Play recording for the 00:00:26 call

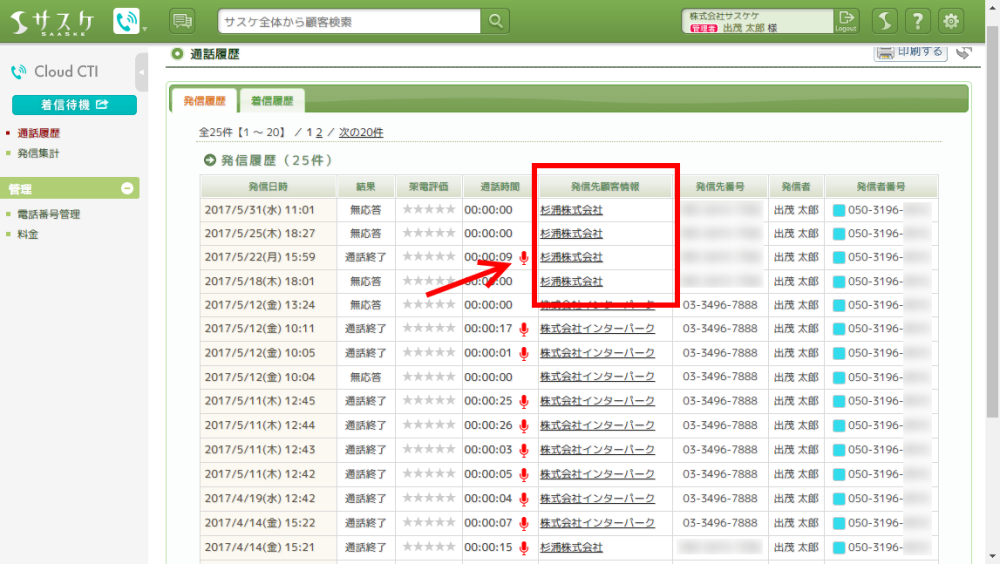(523, 426)
